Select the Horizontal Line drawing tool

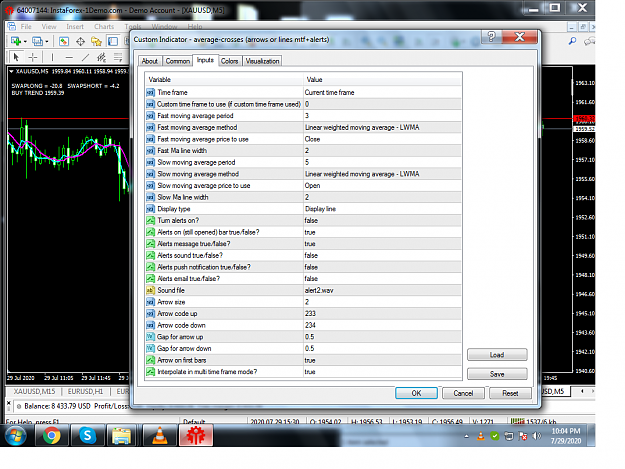click(69, 57)
